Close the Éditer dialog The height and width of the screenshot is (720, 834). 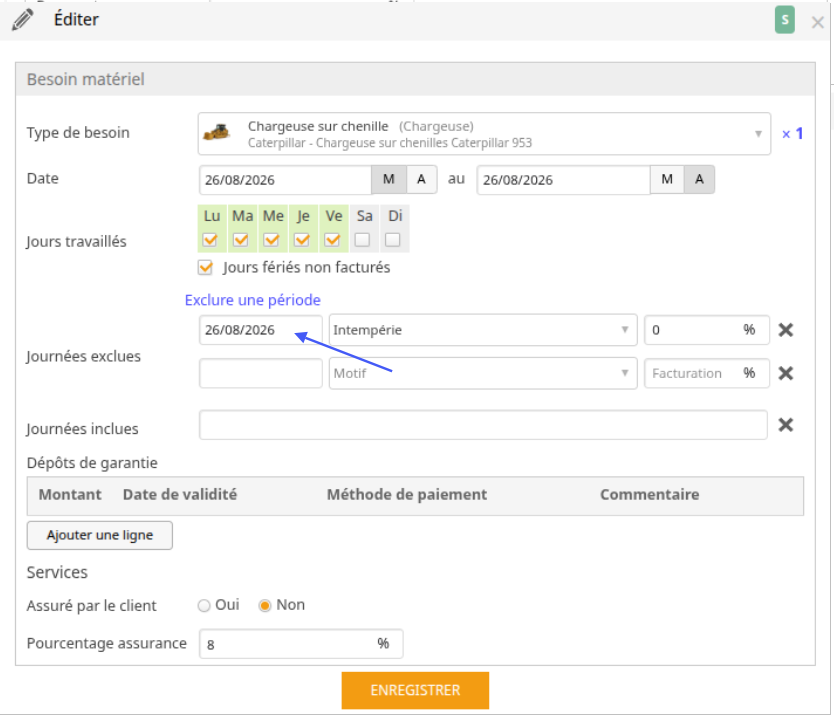coord(818,22)
